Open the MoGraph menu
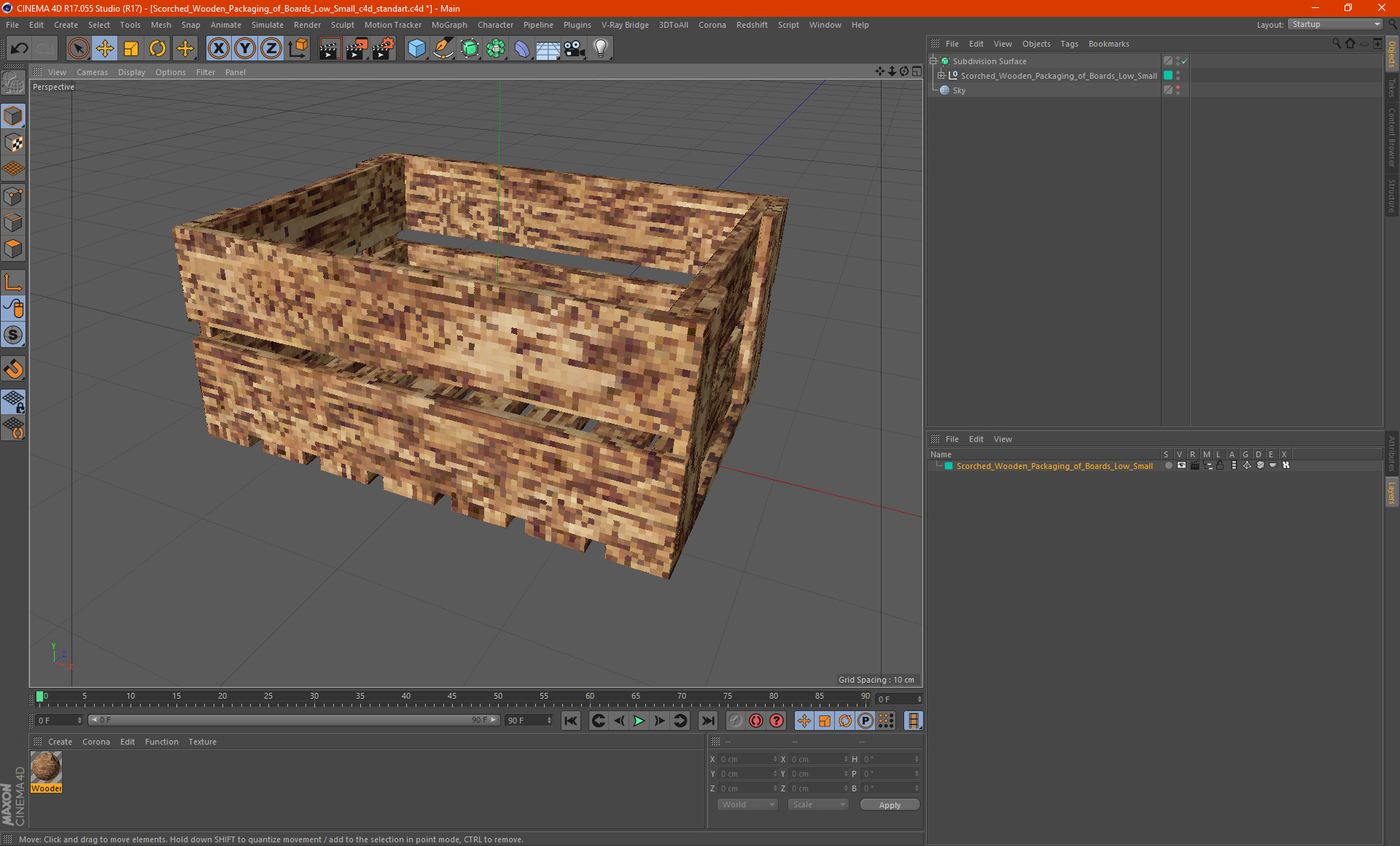1400x846 pixels. coord(454,24)
